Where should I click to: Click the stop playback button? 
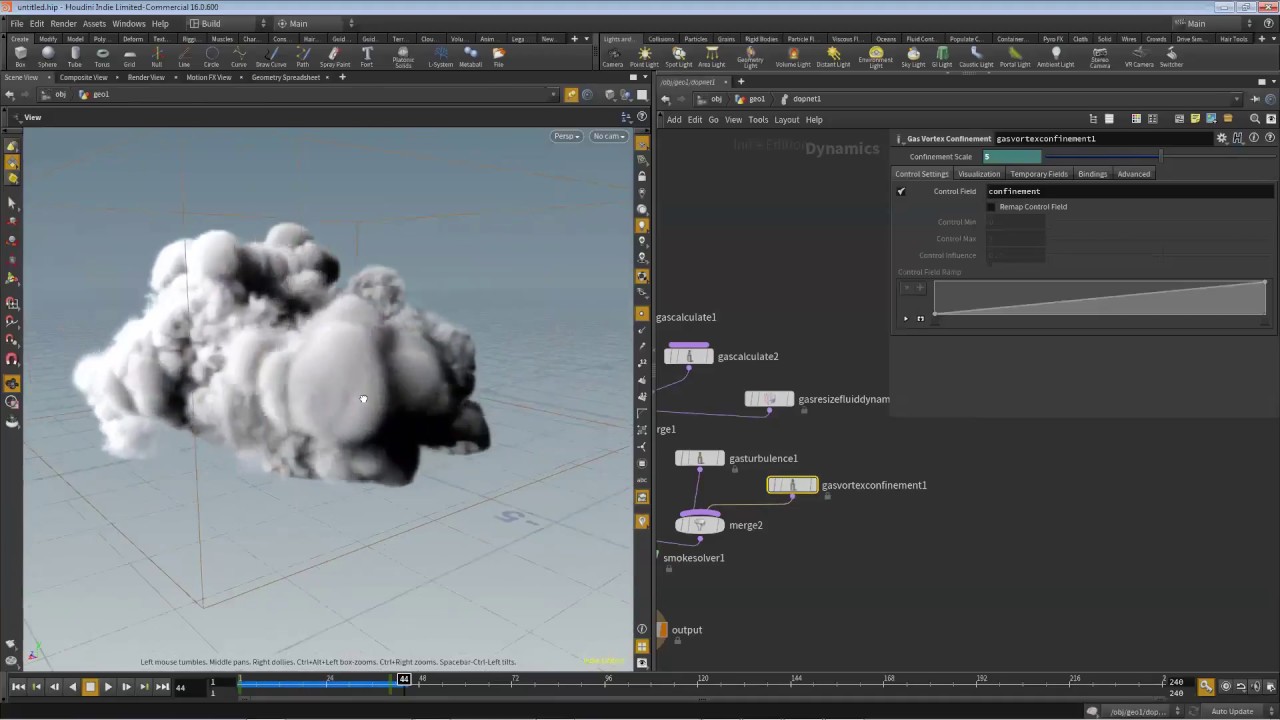tap(90, 687)
